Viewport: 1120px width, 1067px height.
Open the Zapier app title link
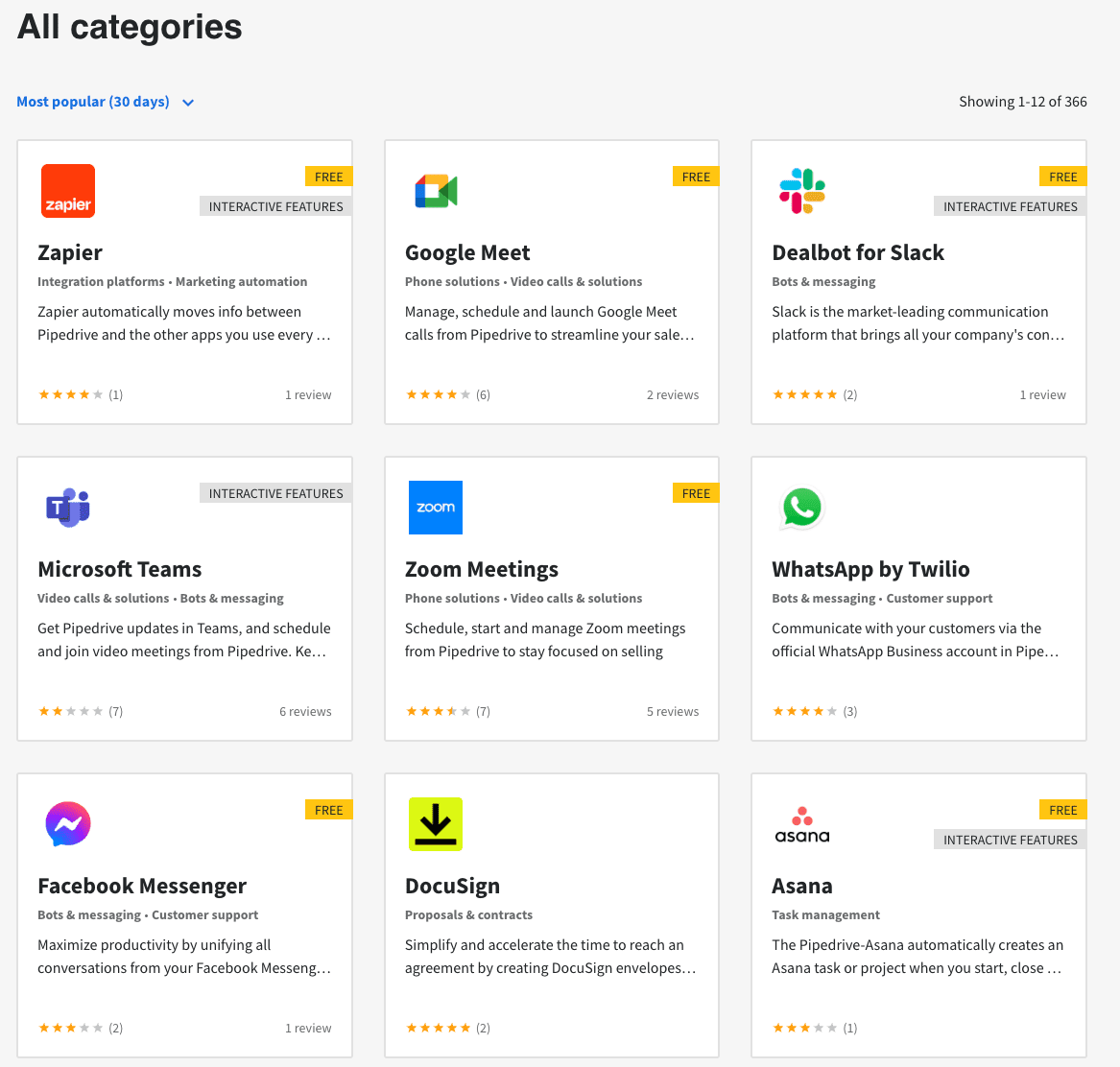click(x=70, y=252)
